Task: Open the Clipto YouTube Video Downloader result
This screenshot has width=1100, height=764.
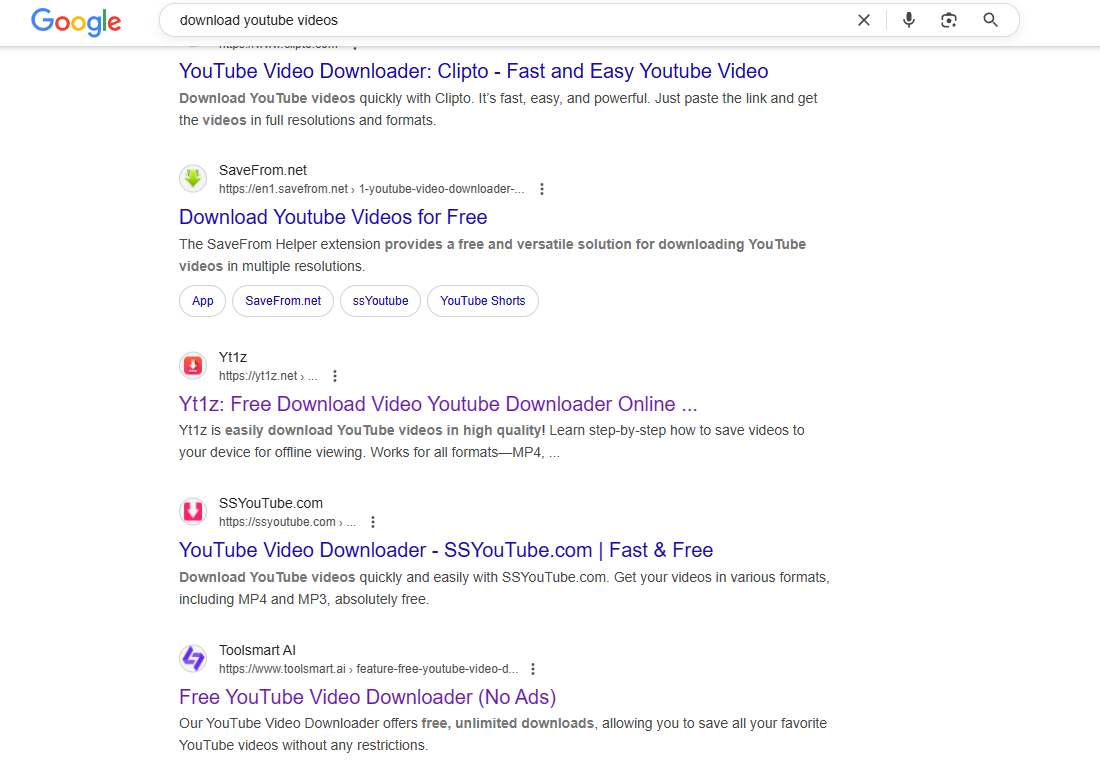Action: click(x=474, y=71)
